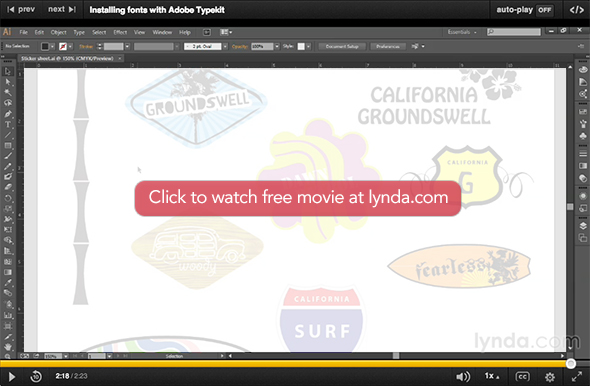Open the Effect menu

pos(120,32)
